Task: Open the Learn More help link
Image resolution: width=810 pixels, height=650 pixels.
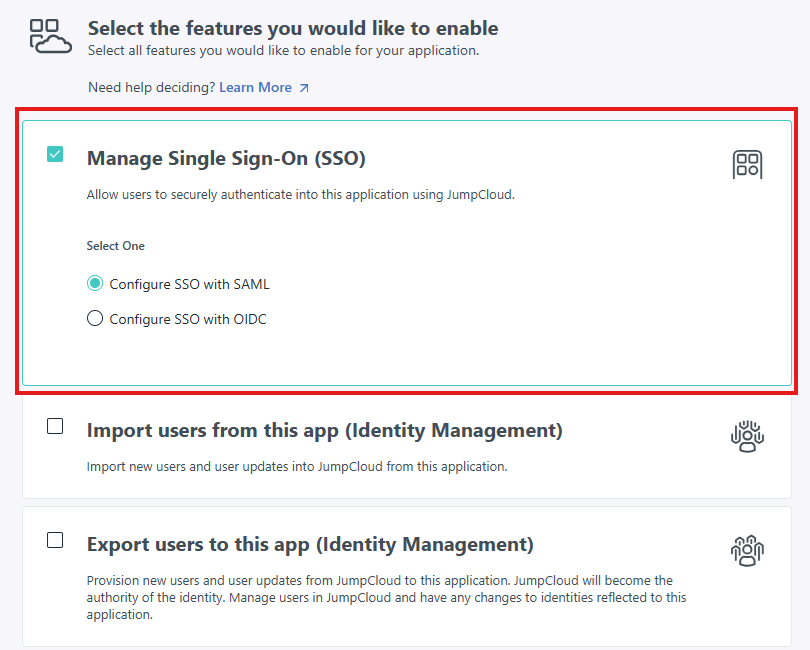Action: point(255,88)
